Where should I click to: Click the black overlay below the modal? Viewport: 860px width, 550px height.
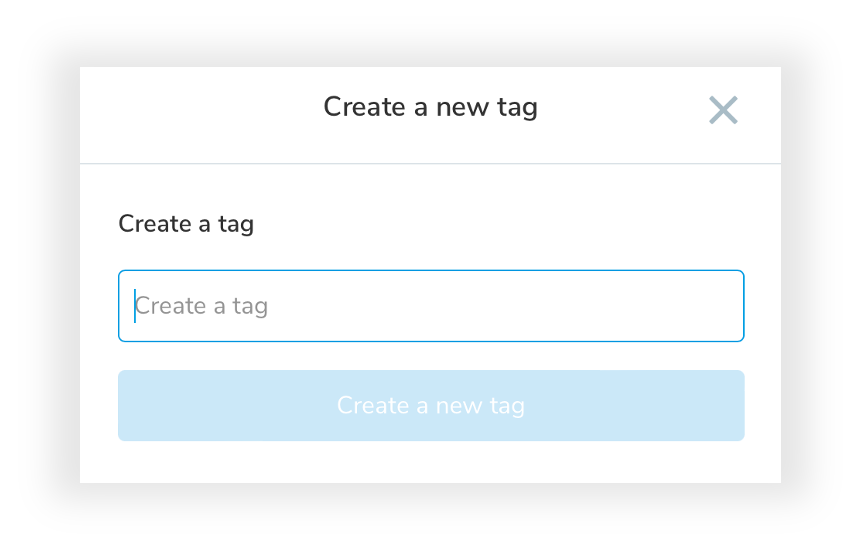tap(430, 517)
